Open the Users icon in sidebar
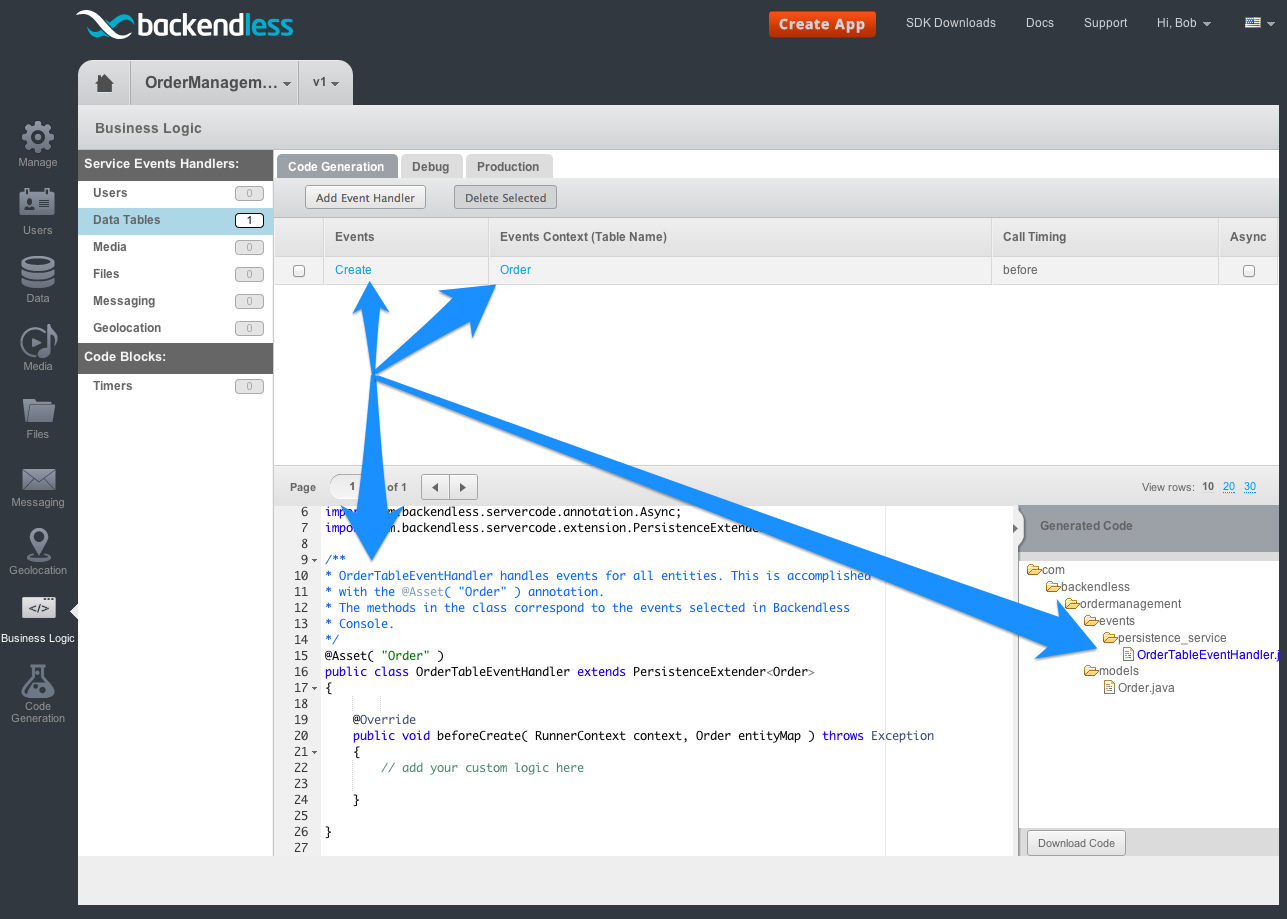The width and height of the screenshot is (1287, 919). click(x=38, y=203)
